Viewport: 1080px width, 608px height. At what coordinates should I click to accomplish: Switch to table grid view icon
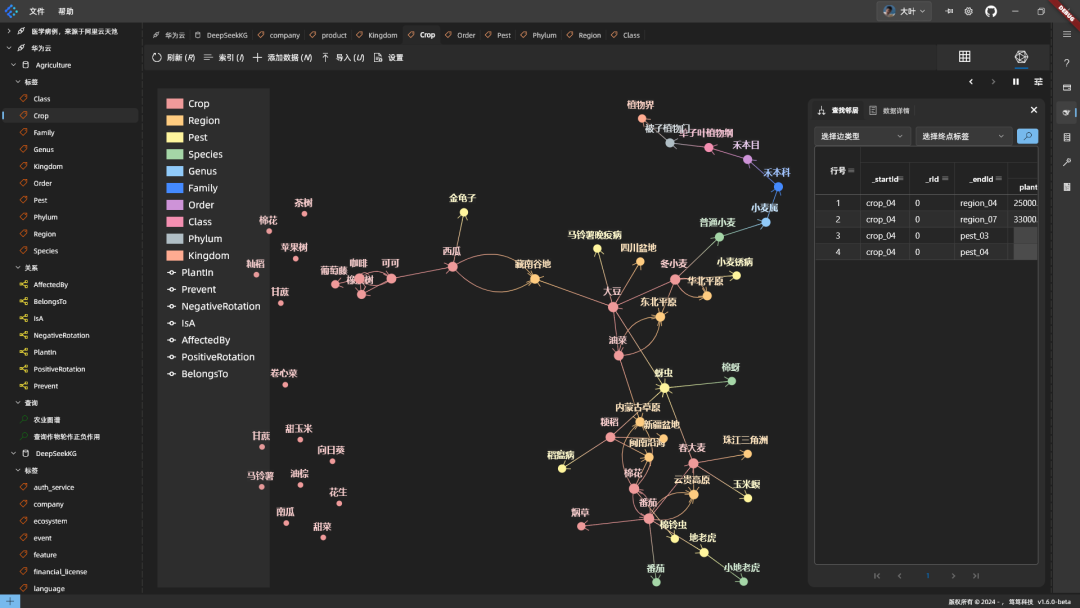pos(964,56)
